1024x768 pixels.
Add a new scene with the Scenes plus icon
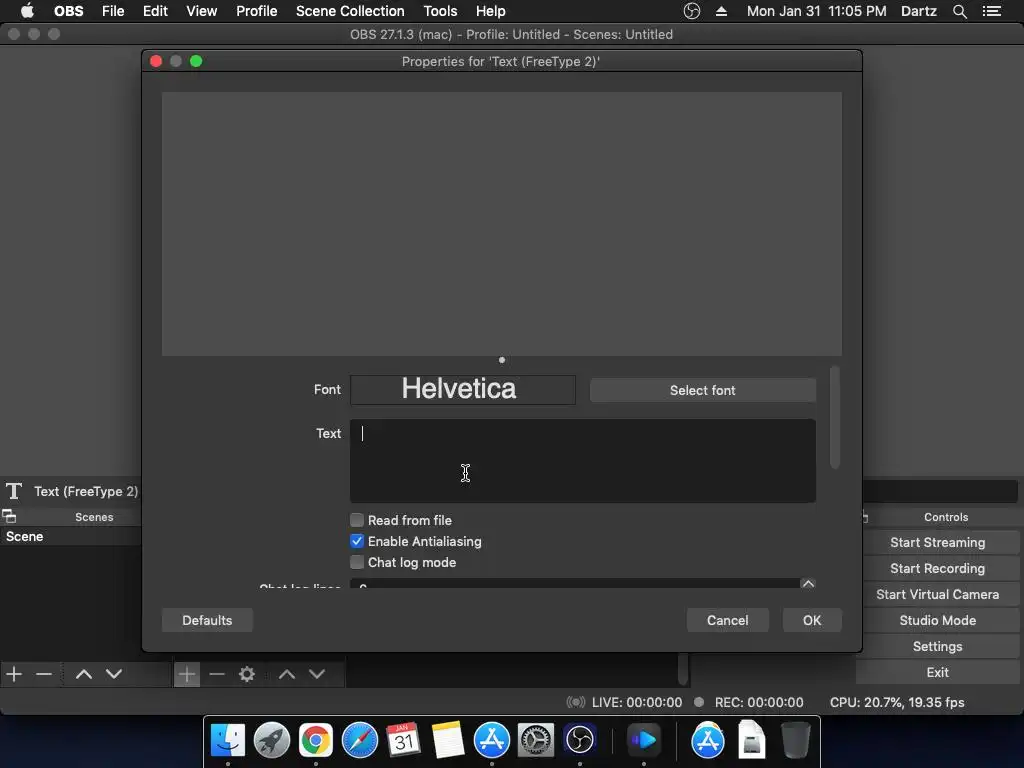(x=14, y=674)
